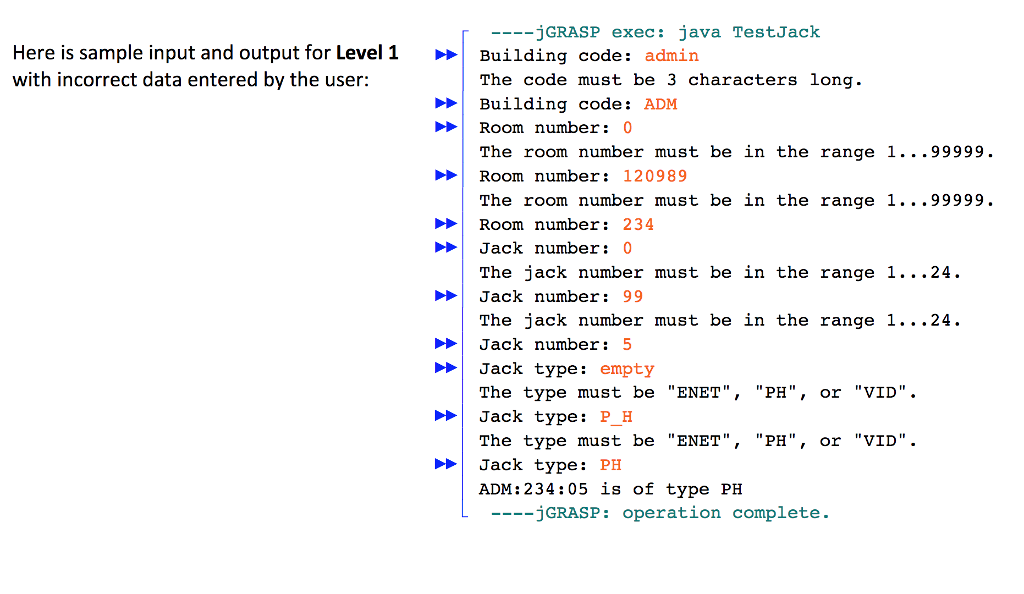Image resolution: width=1024 pixels, height=594 pixels.
Task: Select the input arrow beside 'Room number: 0'
Action: [445, 128]
